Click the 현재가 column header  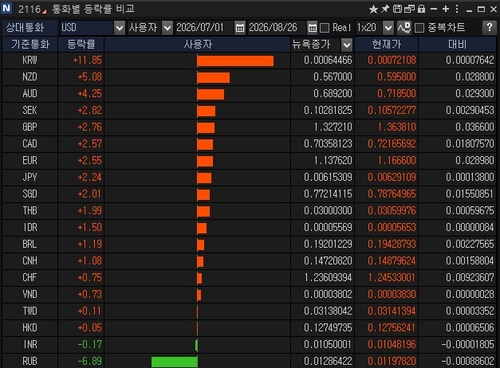point(386,44)
